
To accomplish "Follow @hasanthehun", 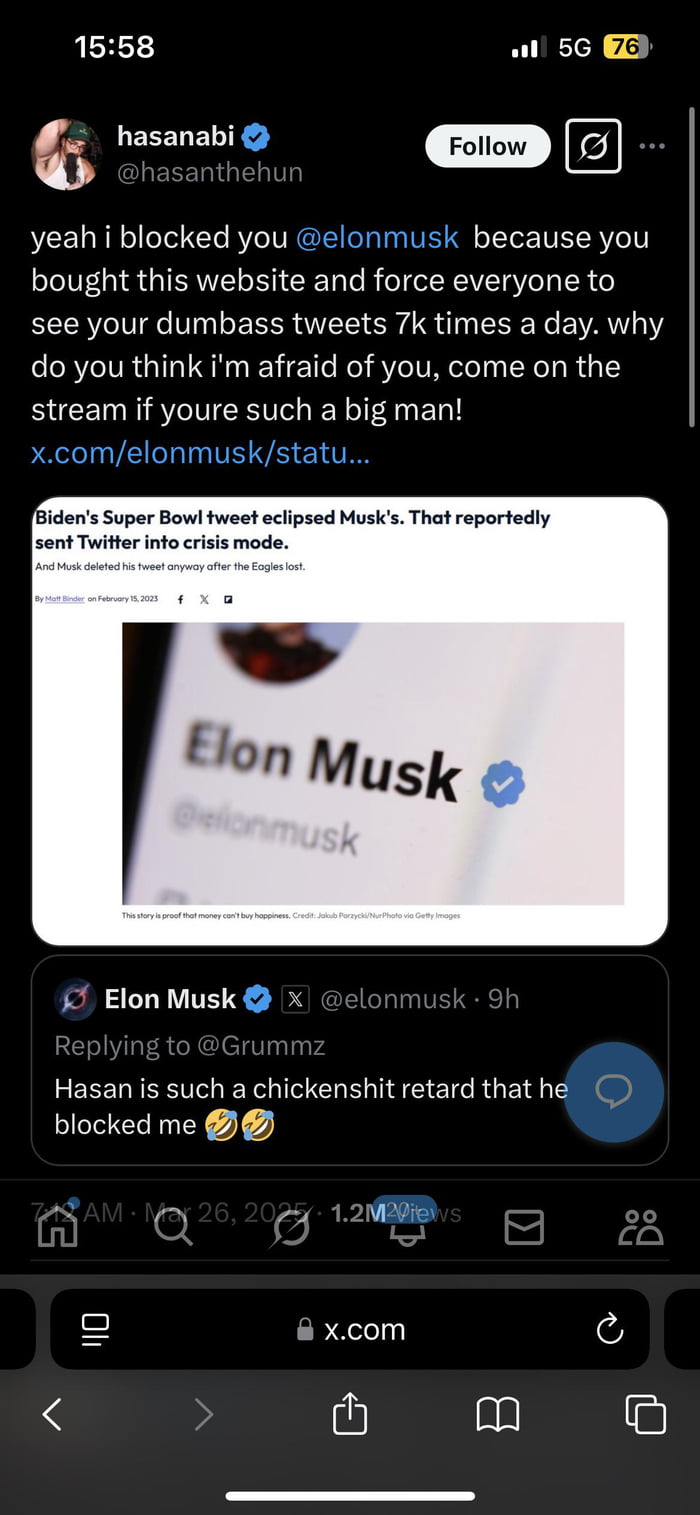I will point(487,146).
